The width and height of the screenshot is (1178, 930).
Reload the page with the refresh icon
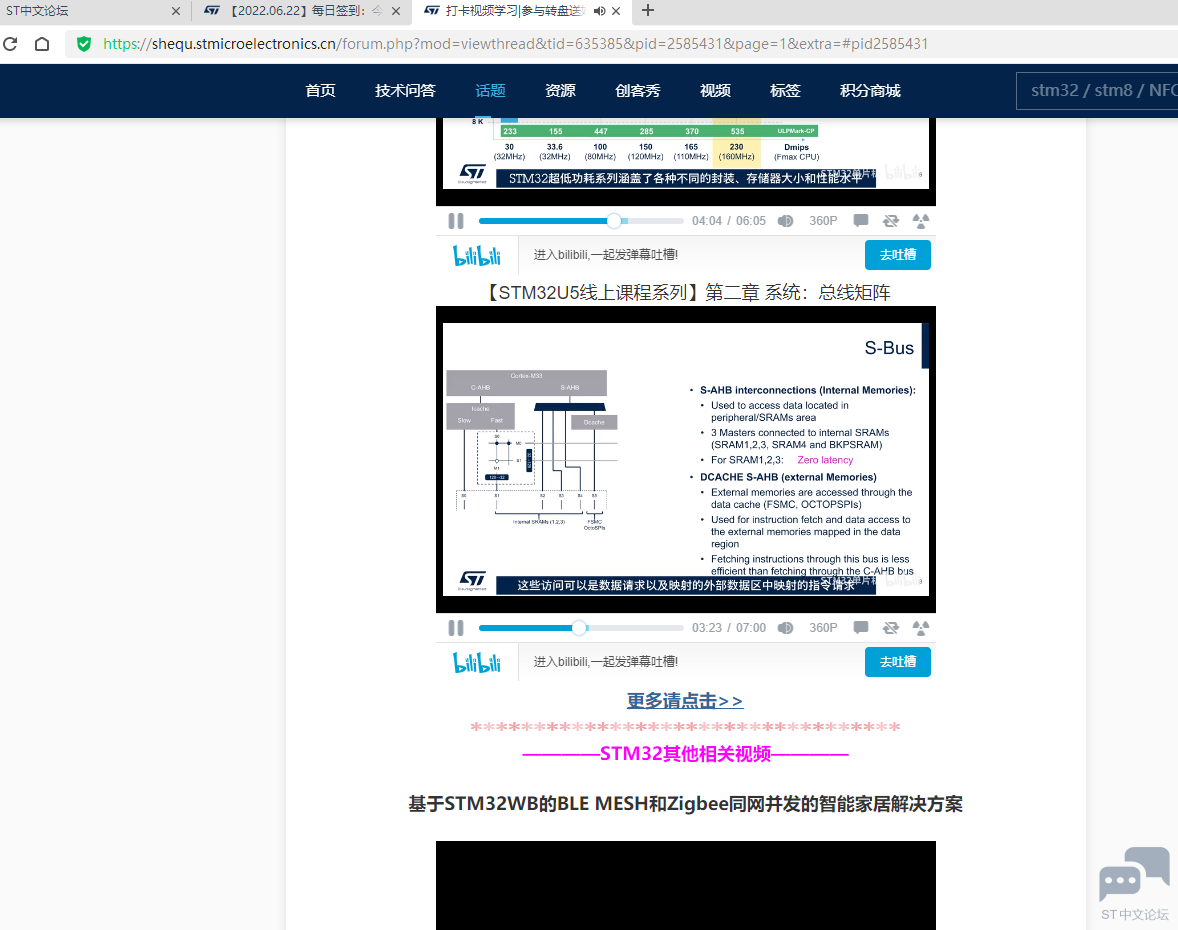point(11,44)
